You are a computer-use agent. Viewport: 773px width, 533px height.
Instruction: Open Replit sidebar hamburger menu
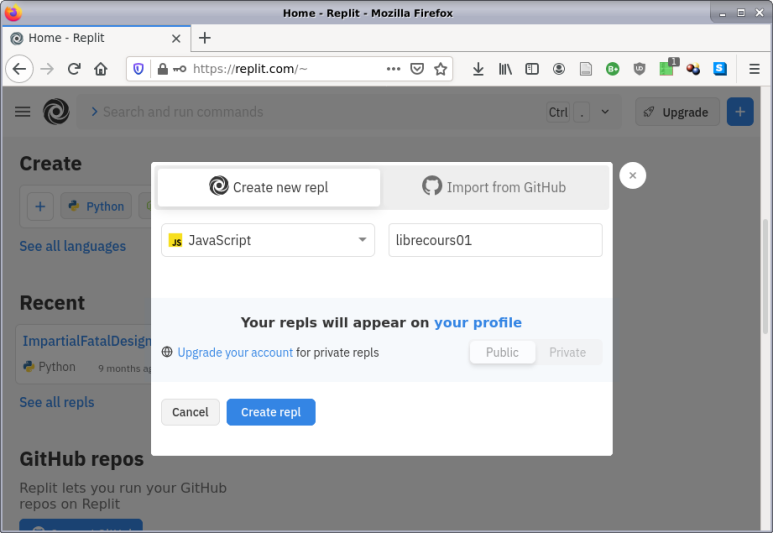[23, 112]
